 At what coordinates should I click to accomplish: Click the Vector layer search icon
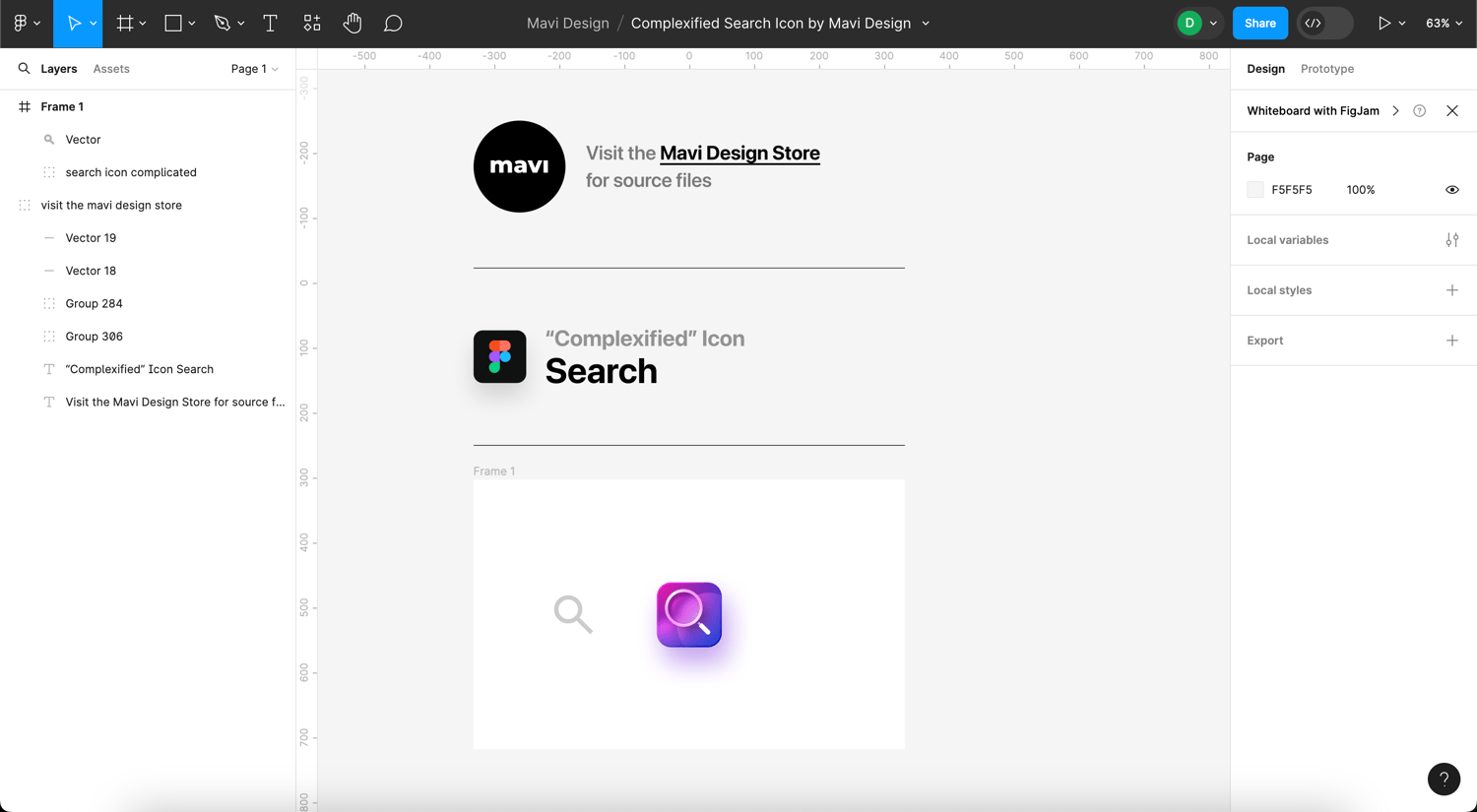tap(49, 140)
